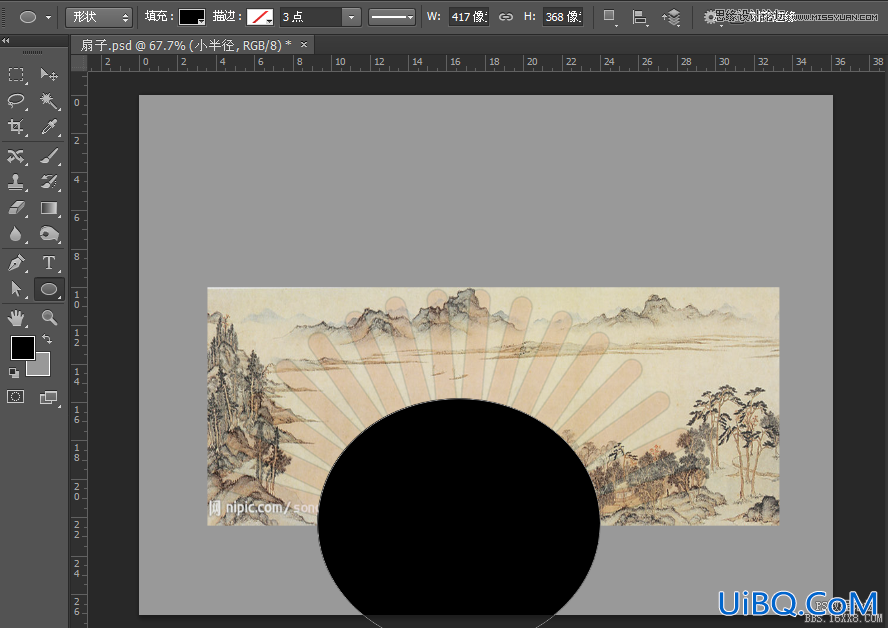Select the Gradient tool

tap(49, 208)
